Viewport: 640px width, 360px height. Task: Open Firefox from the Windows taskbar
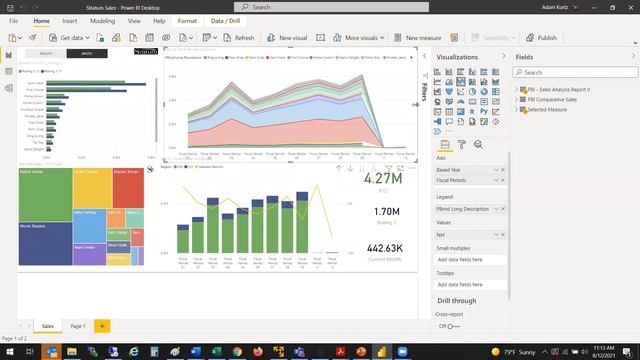(x=258, y=351)
